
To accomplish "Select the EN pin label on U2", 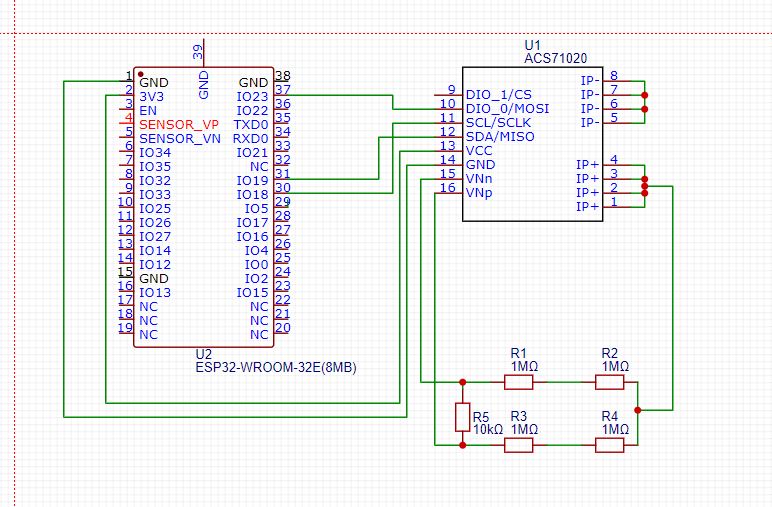I will tap(148, 111).
